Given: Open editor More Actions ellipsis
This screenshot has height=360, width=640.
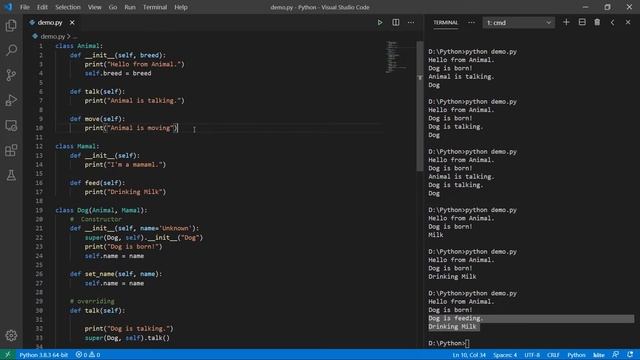Looking at the screenshot, I should (411, 22).
